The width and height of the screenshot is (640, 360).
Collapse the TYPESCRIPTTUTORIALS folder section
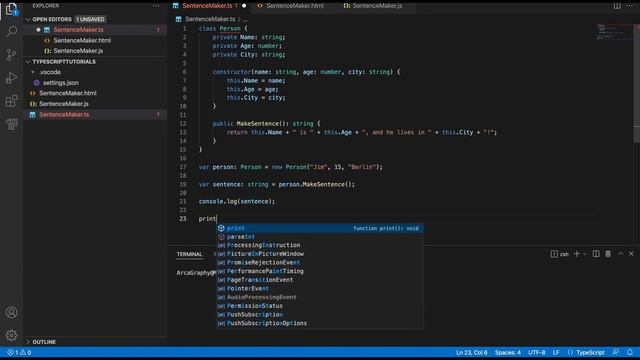60,62
